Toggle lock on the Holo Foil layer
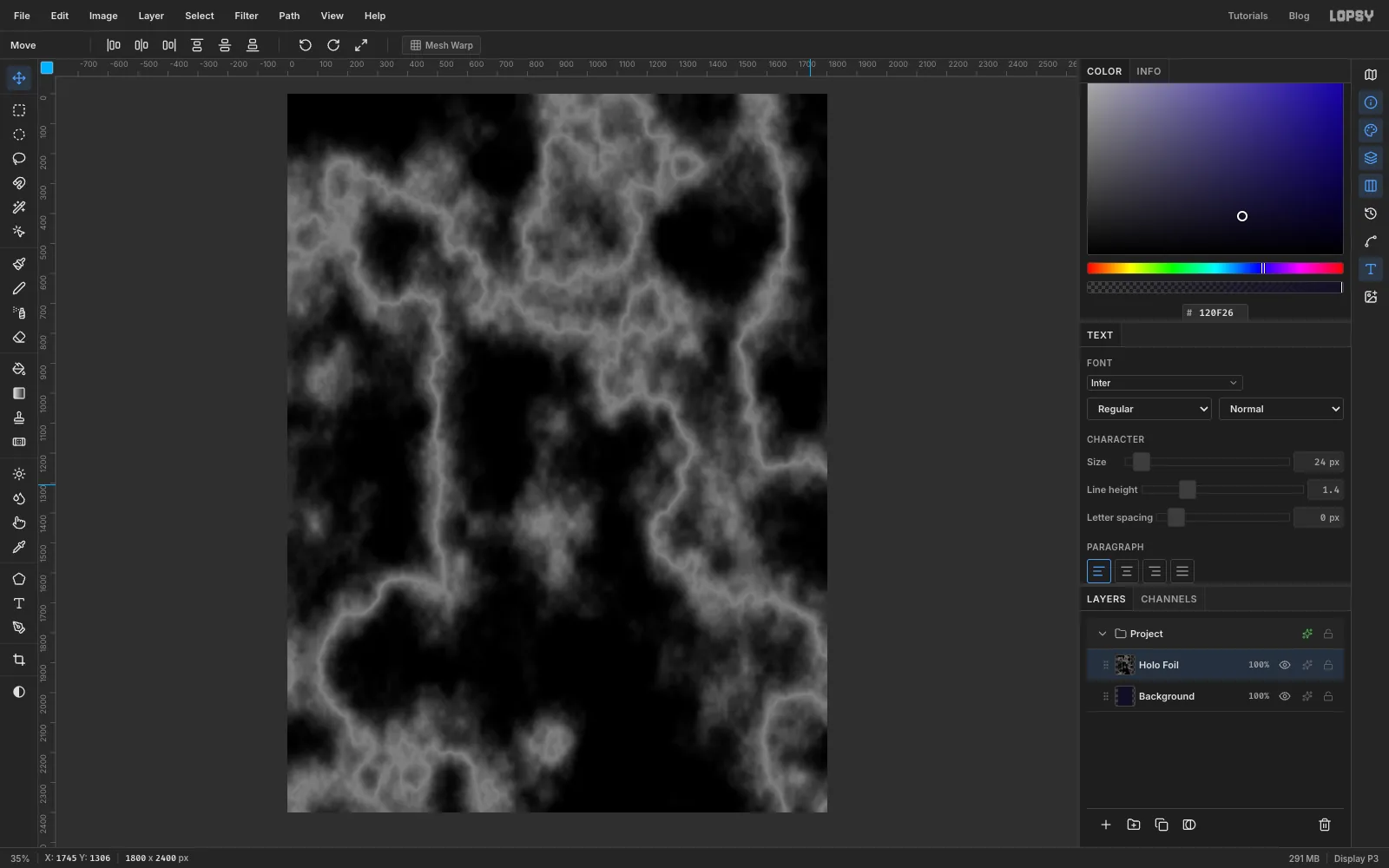This screenshot has width=1389, height=868. pos(1328,665)
